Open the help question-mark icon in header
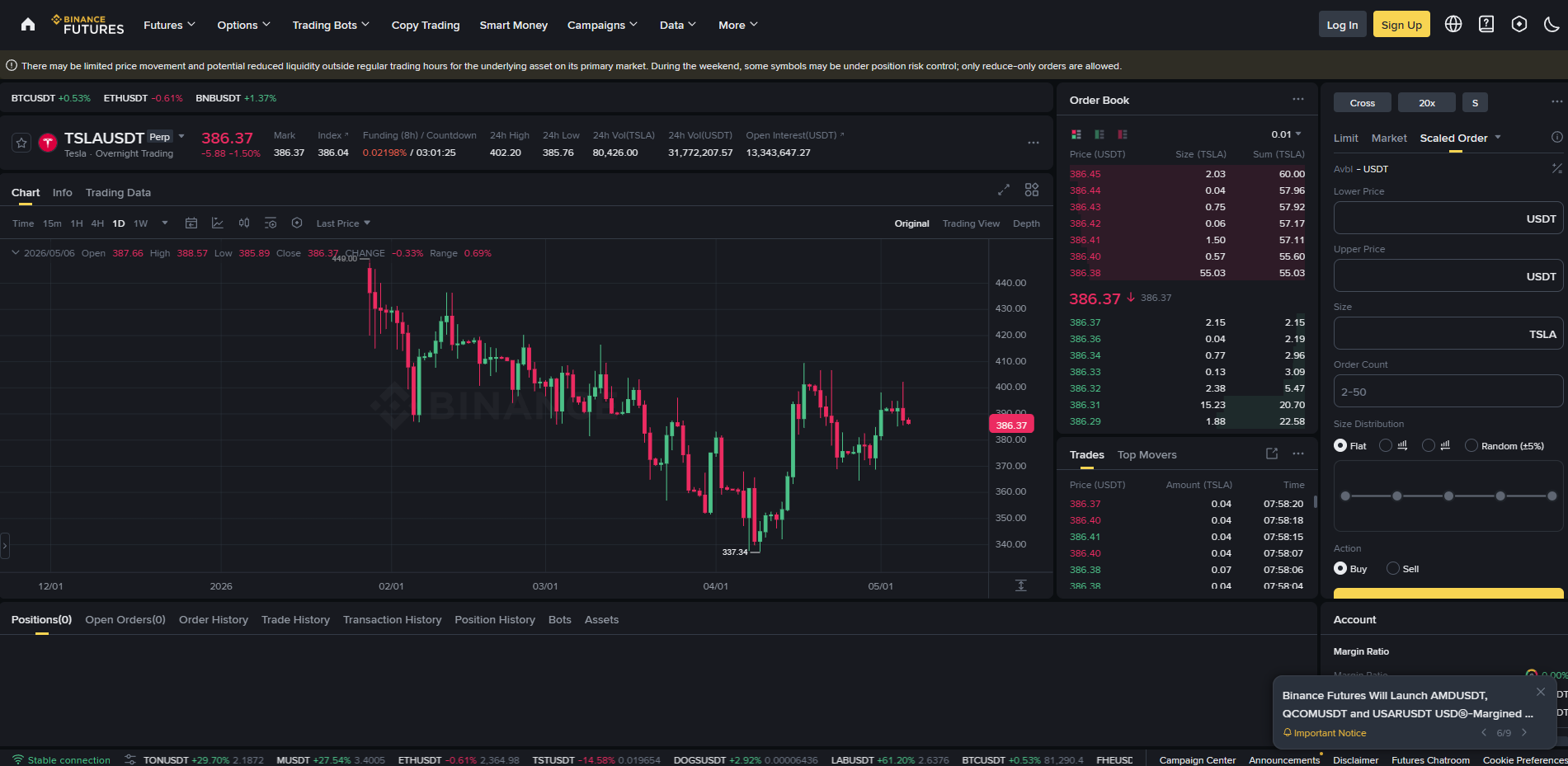This screenshot has width=1568, height=766. [1486, 24]
